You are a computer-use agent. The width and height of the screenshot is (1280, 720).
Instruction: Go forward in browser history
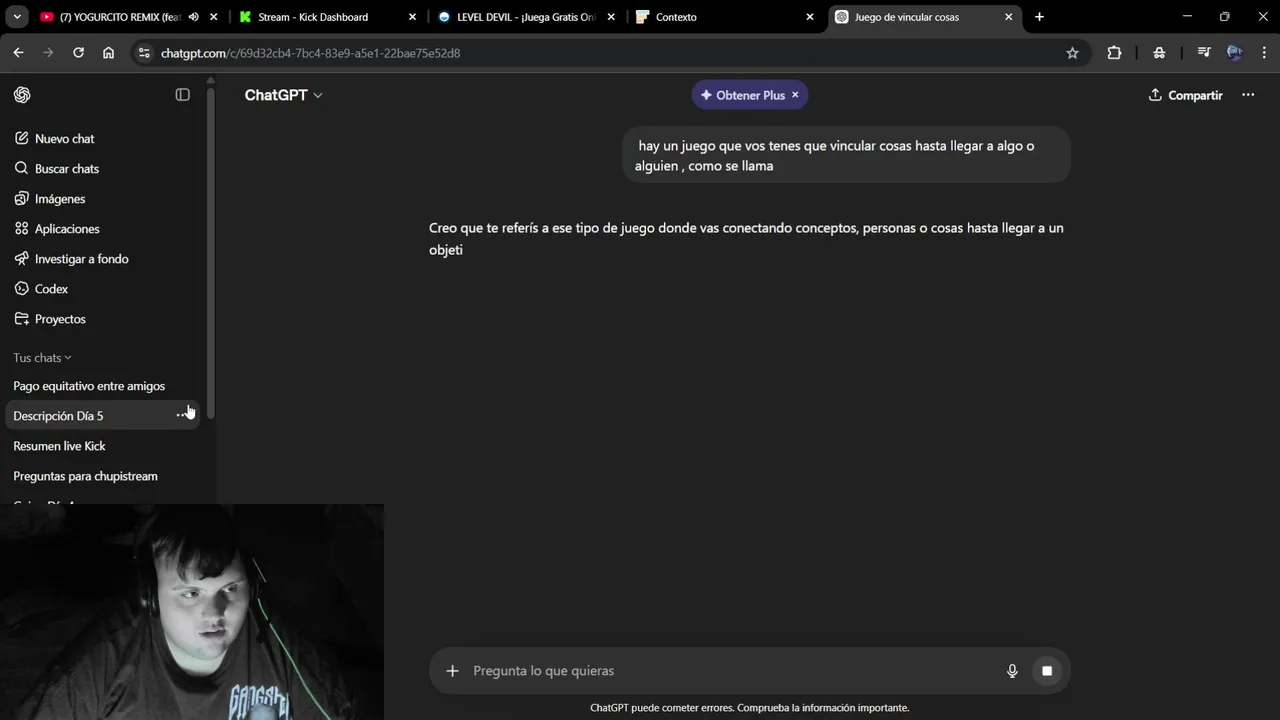[48, 53]
